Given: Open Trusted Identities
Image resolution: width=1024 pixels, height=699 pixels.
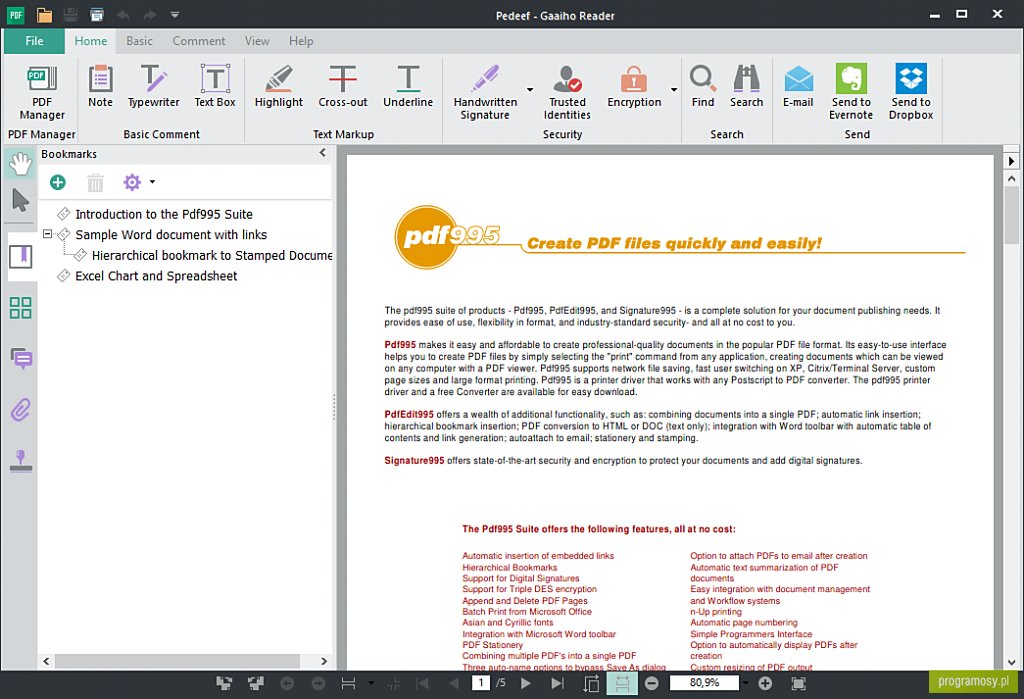Looking at the screenshot, I should [567, 92].
